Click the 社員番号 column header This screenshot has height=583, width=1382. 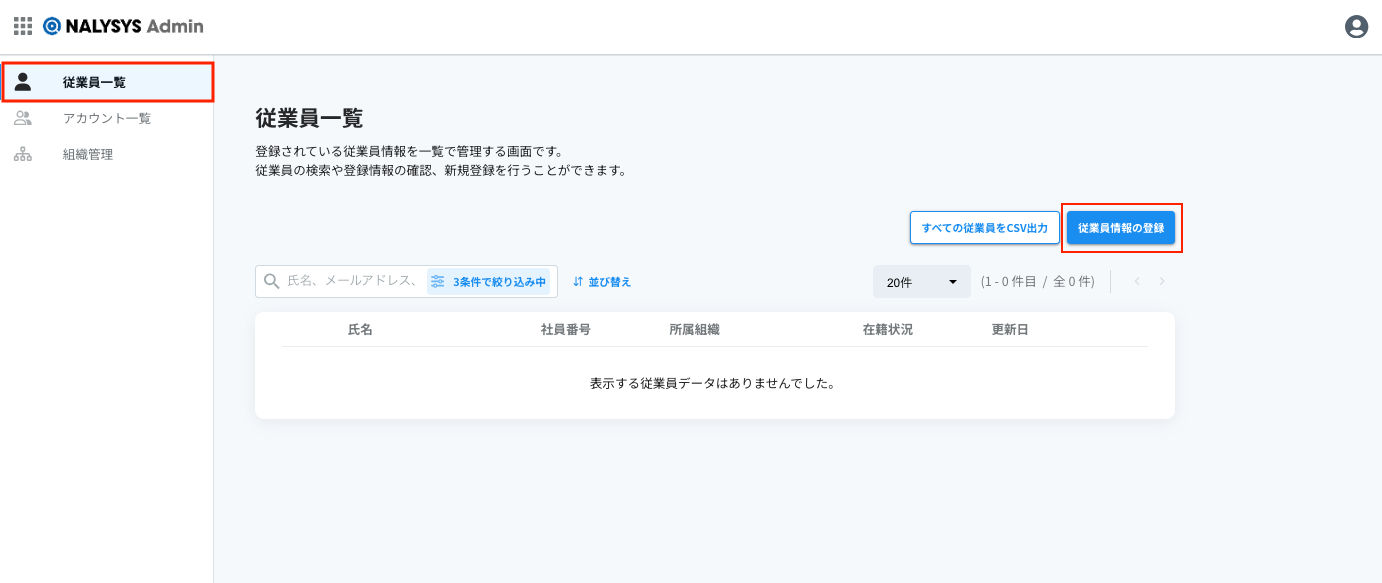click(565, 329)
